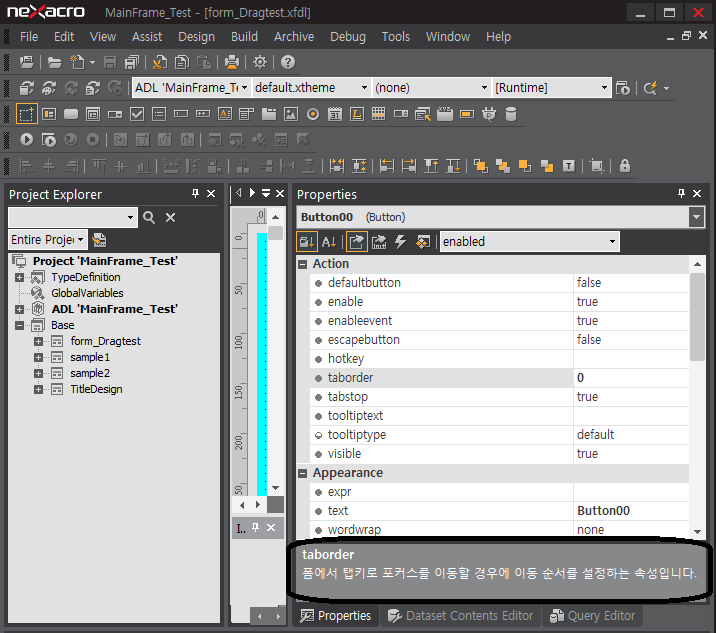Open the Button00 component selector dropdown
Viewport: 716px width, 633px height.
tap(696, 217)
